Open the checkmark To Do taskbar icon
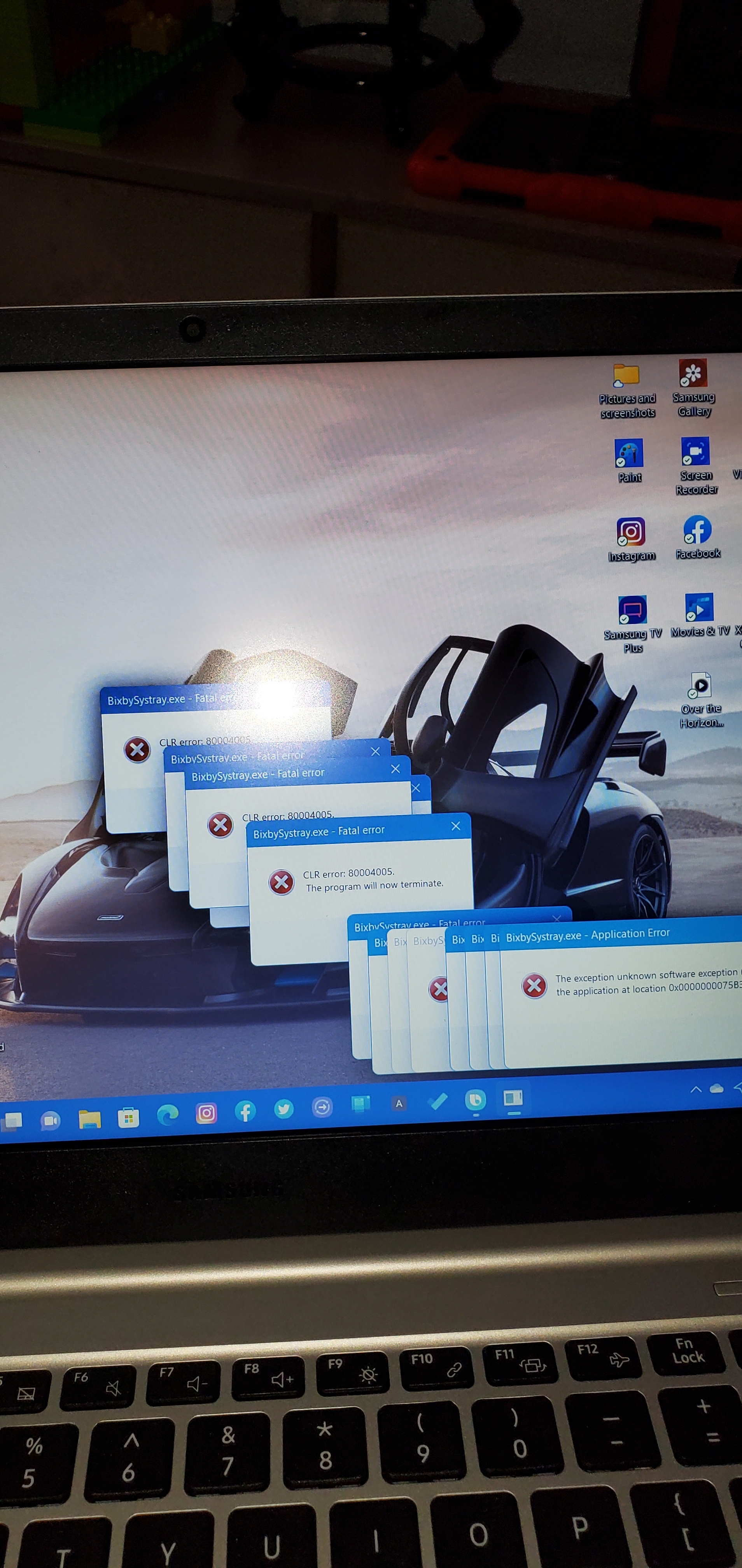 pos(437,1101)
